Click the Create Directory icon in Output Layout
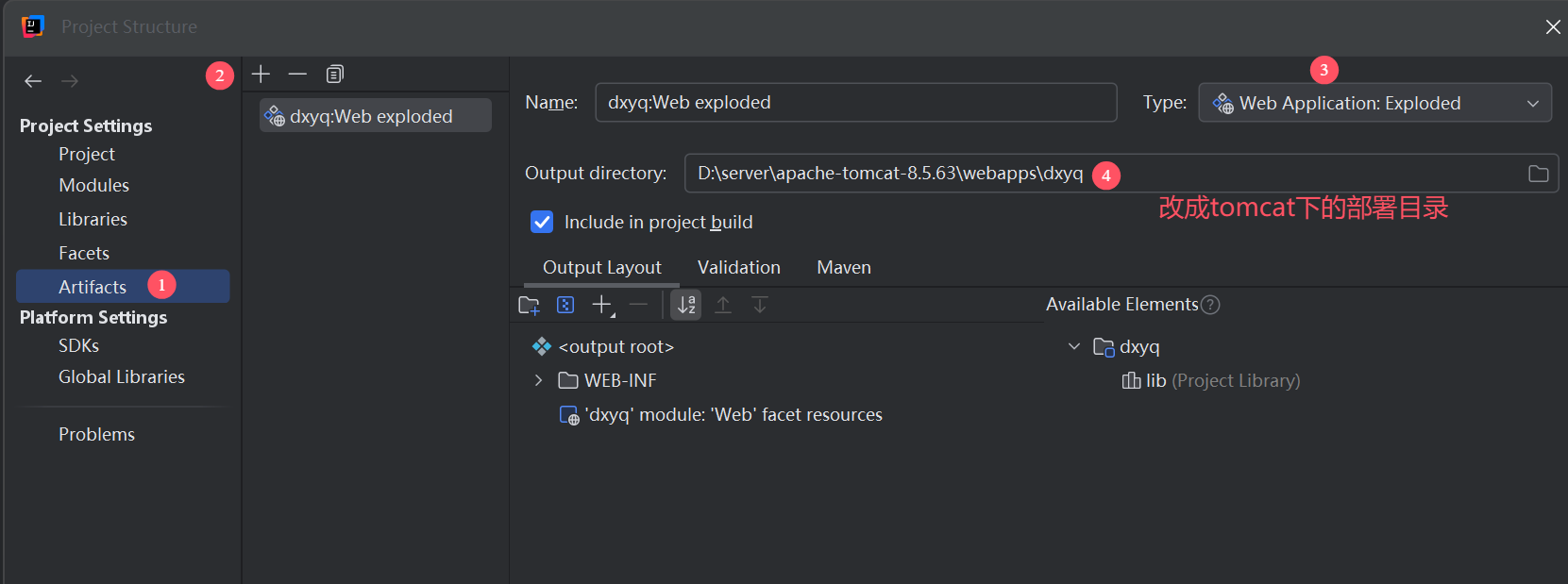The height and width of the screenshot is (584, 1568). pyautogui.click(x=529, y=305)
